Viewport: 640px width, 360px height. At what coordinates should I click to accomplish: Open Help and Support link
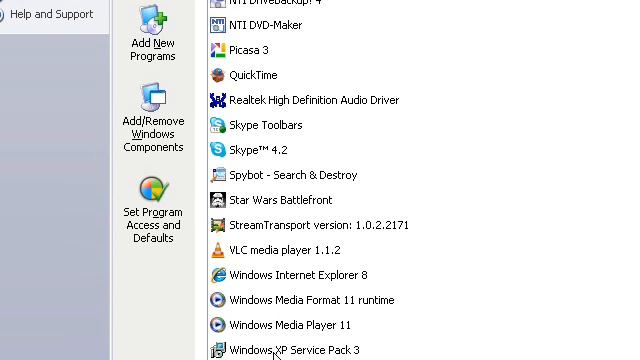51,14
